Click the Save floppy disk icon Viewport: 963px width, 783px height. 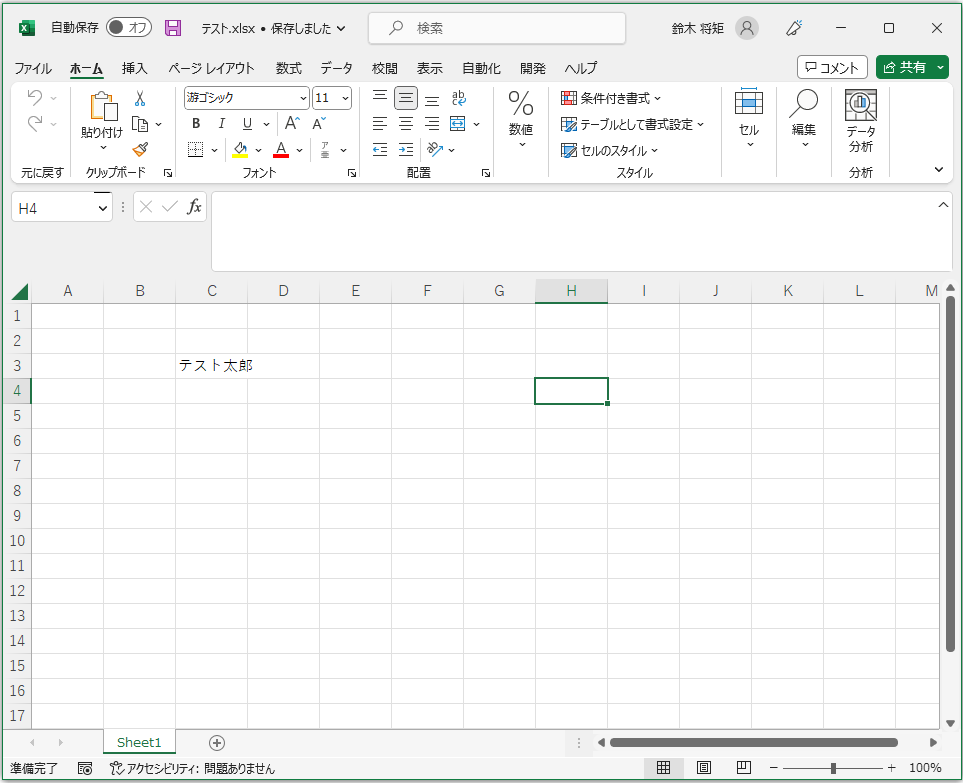pyautogui.click(x=173, y=28)
